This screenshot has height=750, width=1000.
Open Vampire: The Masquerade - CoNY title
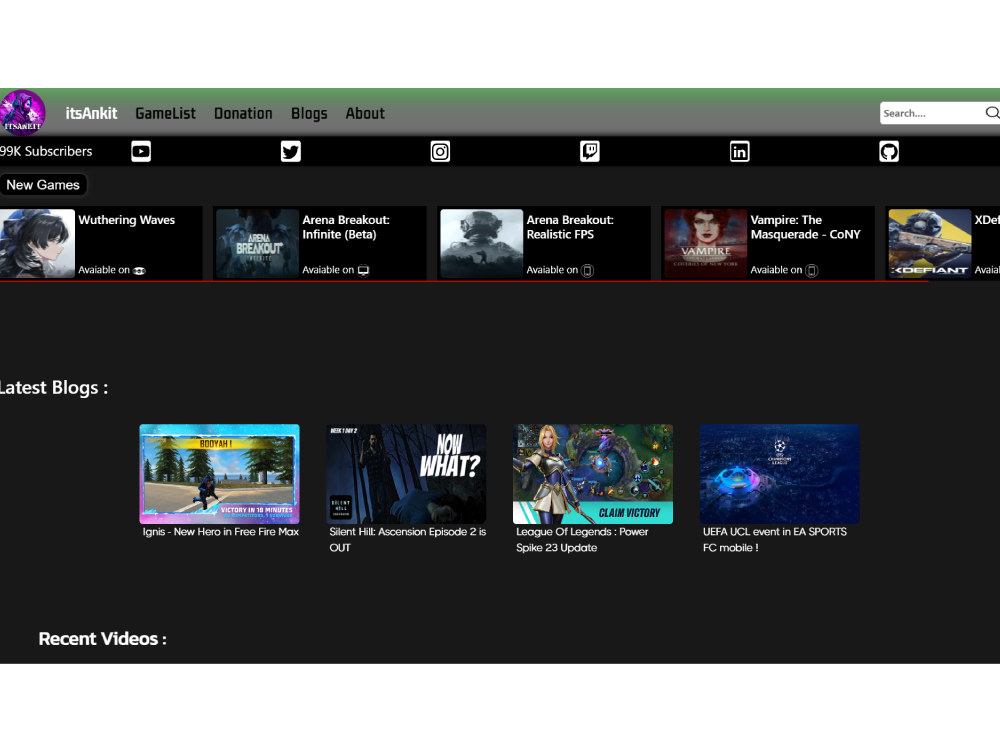click(805, 227)
